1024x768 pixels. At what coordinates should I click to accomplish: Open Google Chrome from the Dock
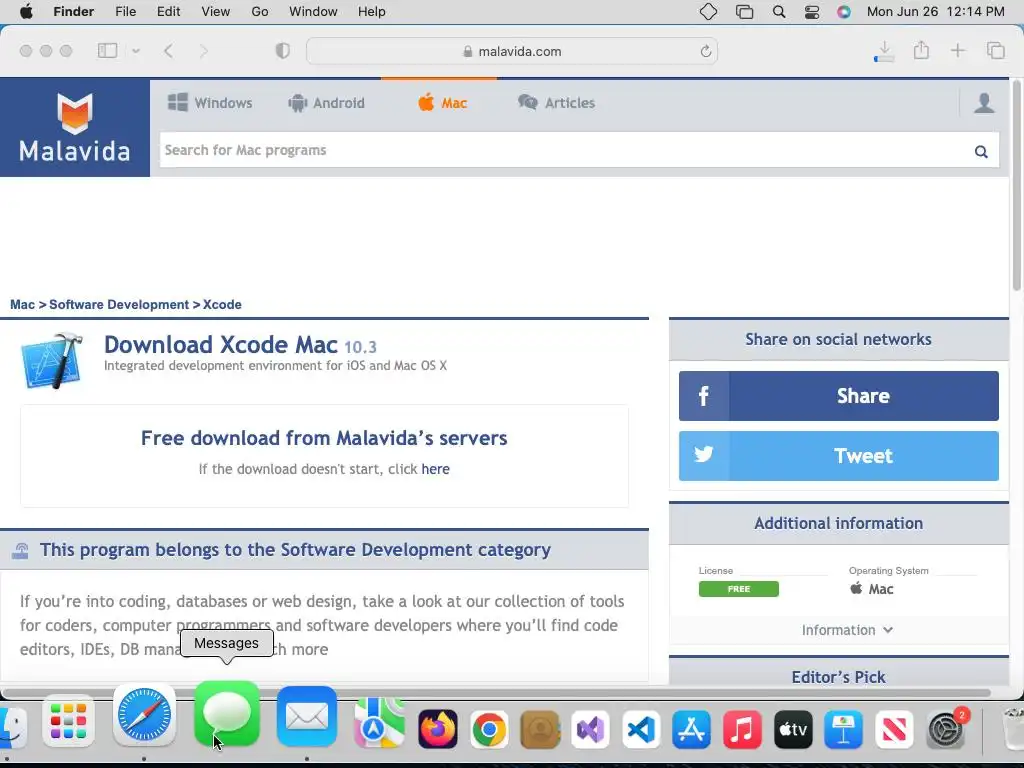pyautogui.click(x=489, y=729)
